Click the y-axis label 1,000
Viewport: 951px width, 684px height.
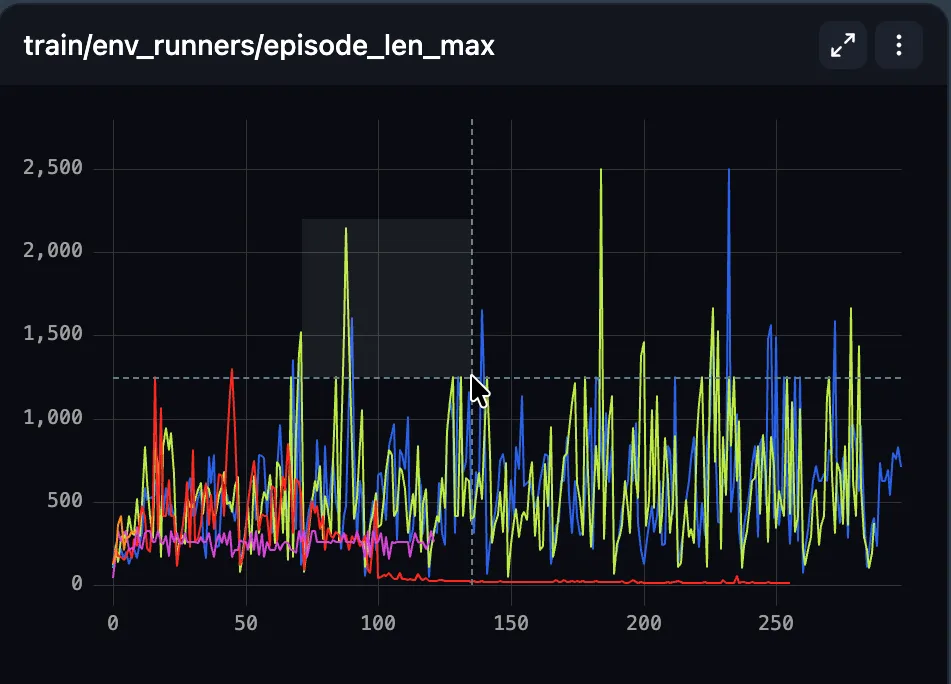(53, 417)
